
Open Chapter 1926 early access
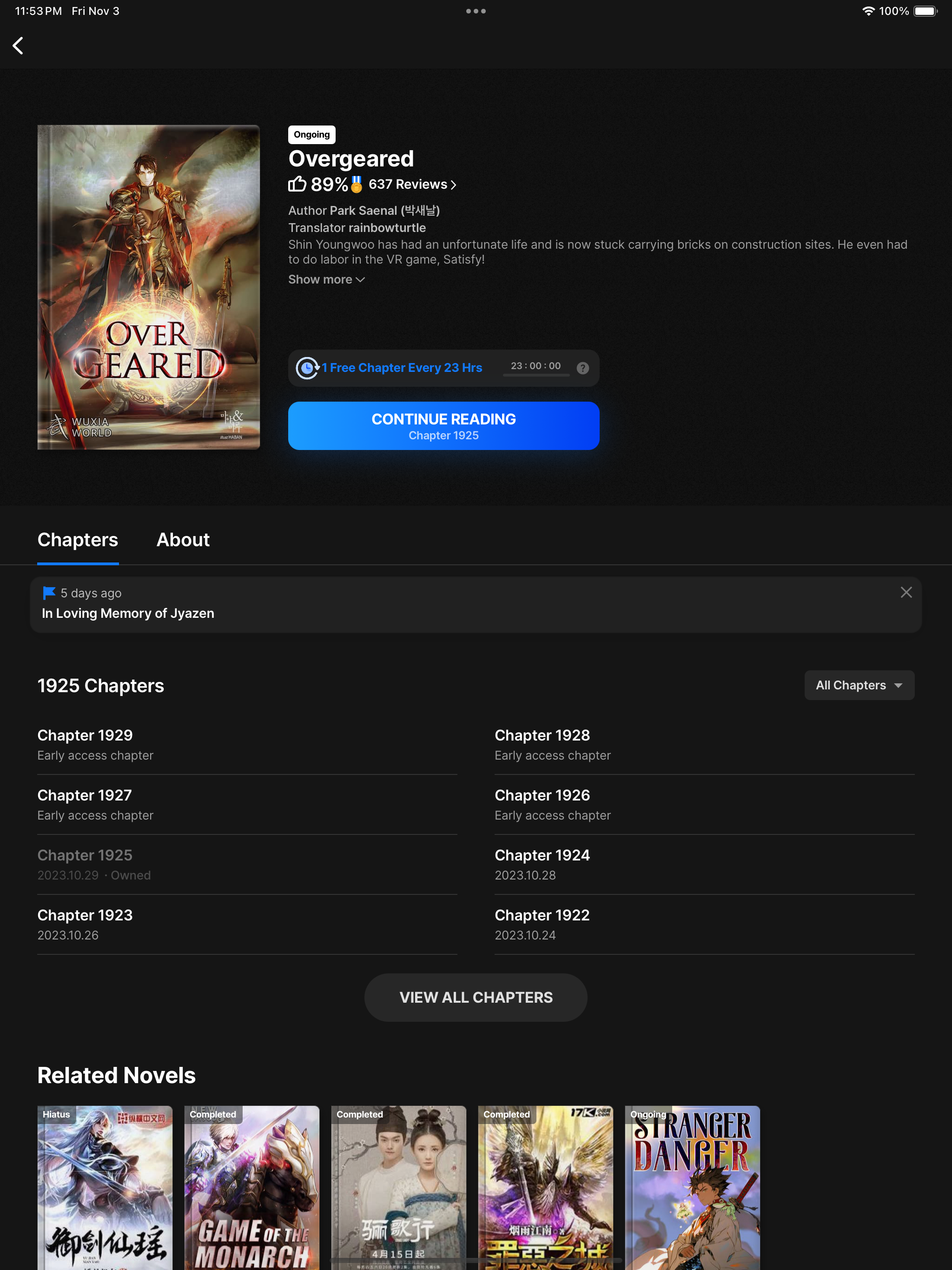click(705, 804)
